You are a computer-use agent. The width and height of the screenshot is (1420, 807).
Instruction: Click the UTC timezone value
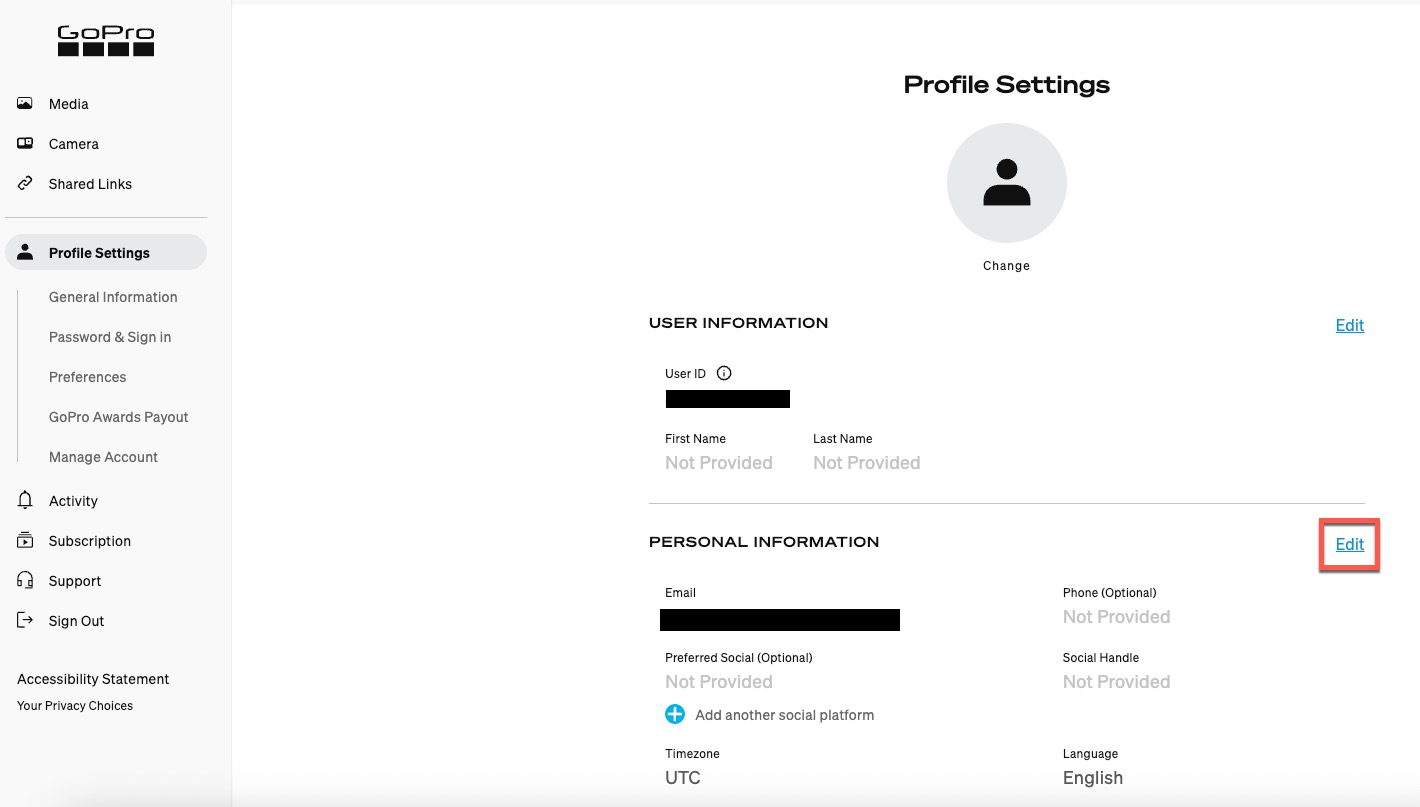[683, 778]
